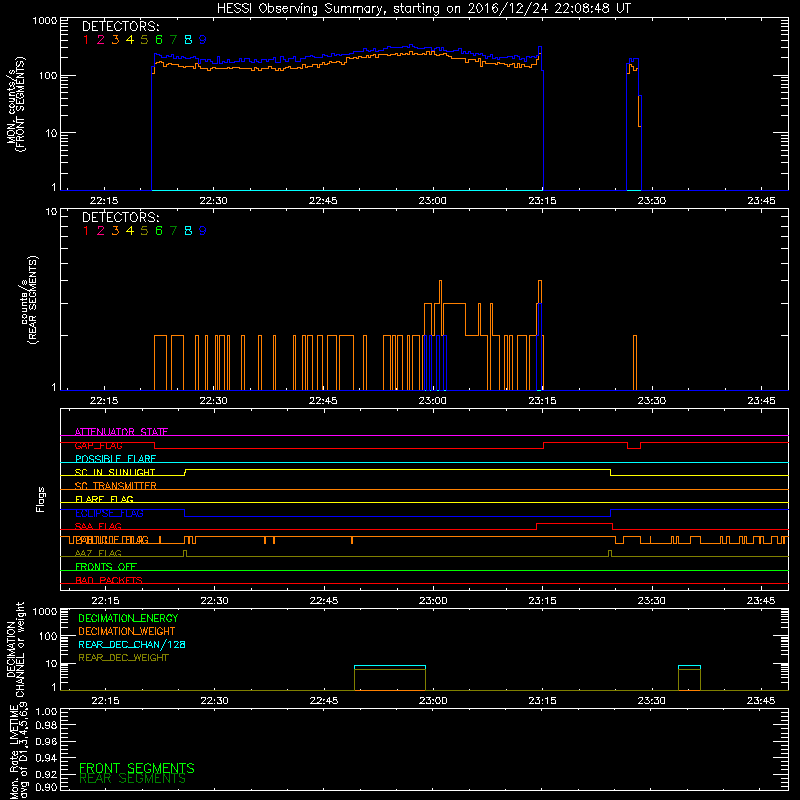This screenshot has width=800, height=800.
Task: Click the short blue front-counts burst before 23:30
Action: click(633, 124)
